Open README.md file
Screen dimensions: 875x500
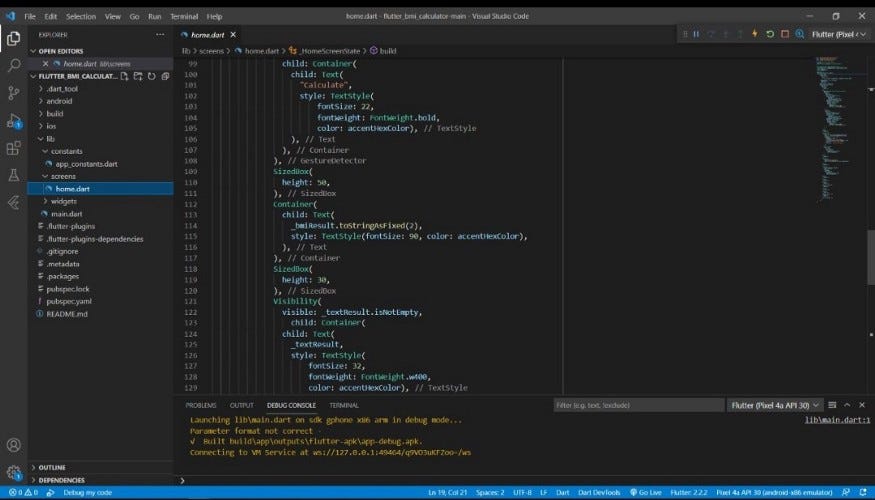67,314
